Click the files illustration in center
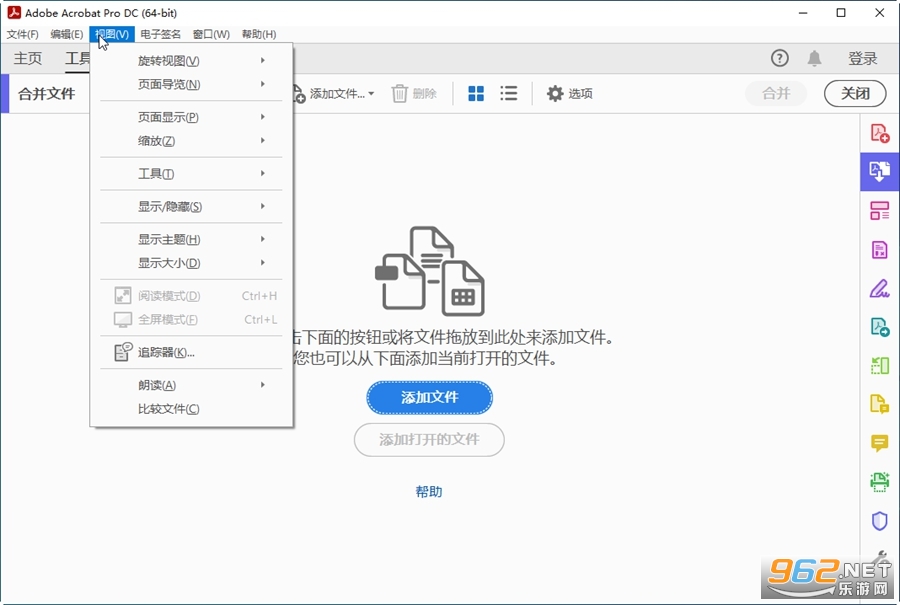This screenshot has height=605, width=900. (x=430, y=270)
